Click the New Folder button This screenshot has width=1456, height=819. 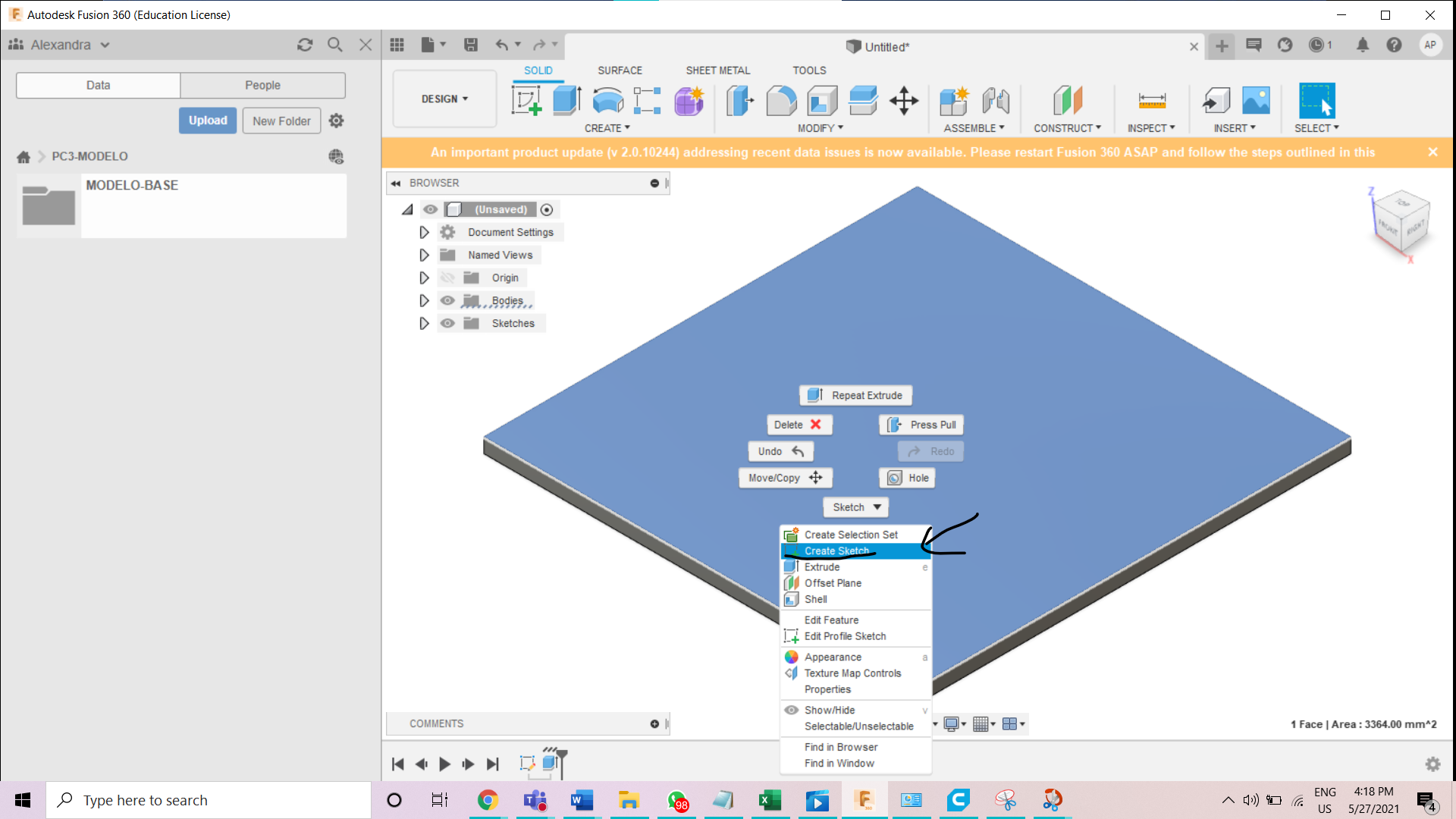pos(281,121)
